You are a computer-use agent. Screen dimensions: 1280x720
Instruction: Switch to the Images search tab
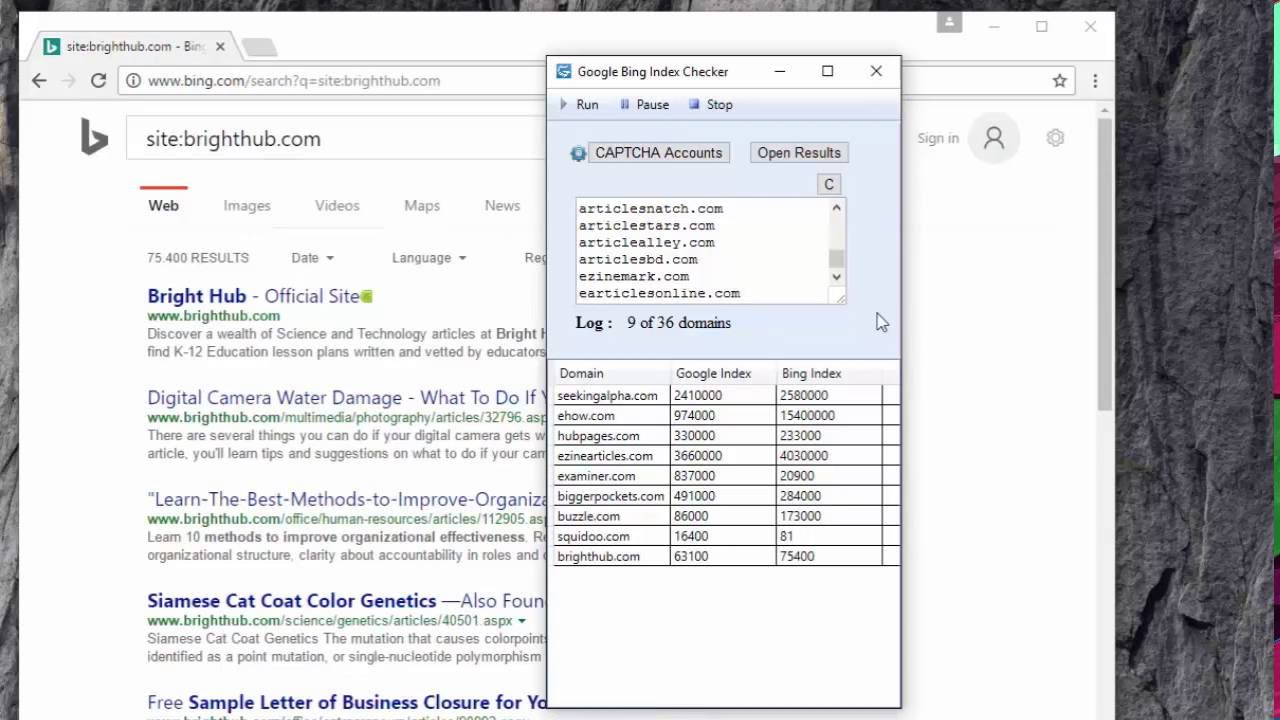pyautogui.click(x=247, y=205)
